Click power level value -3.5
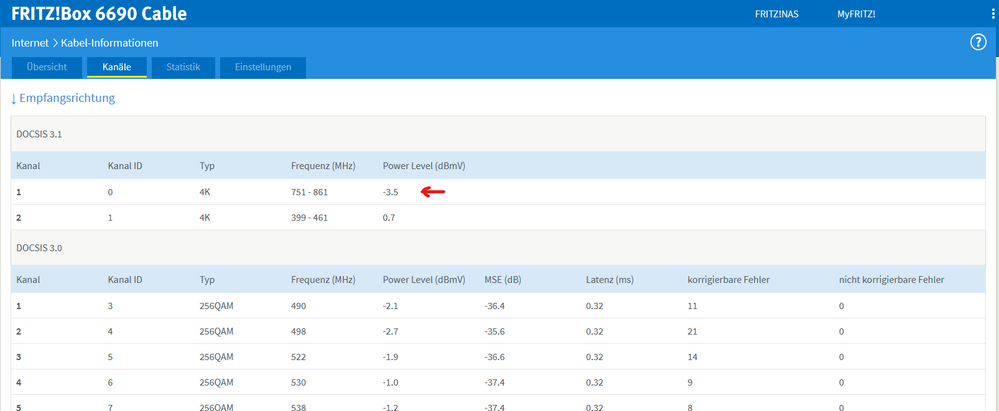999x411 pixels. coord(391,192)
